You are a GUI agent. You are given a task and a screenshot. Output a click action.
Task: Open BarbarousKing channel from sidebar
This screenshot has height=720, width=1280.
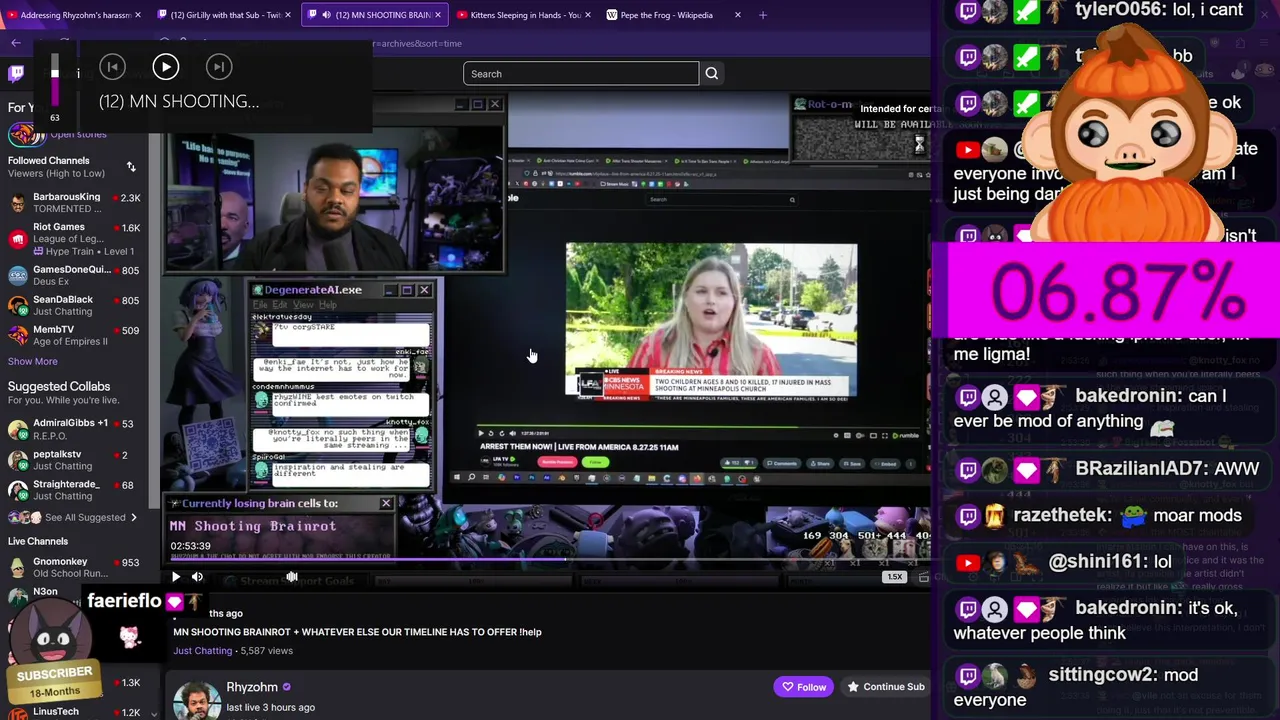coord(74,203)
